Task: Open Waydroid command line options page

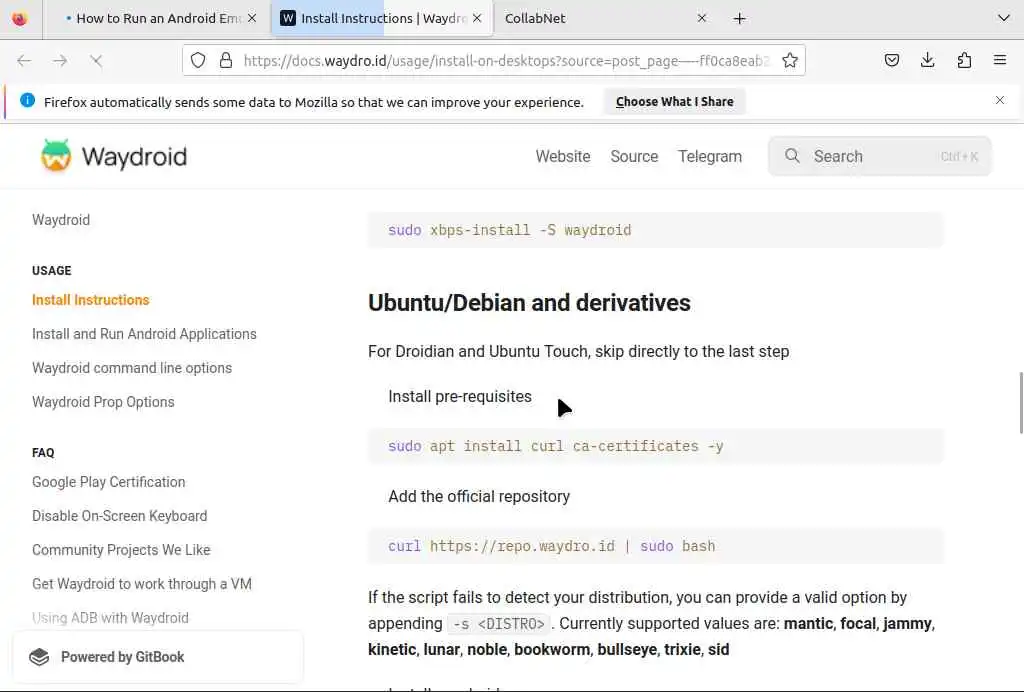Action: [x=132, y=368]
